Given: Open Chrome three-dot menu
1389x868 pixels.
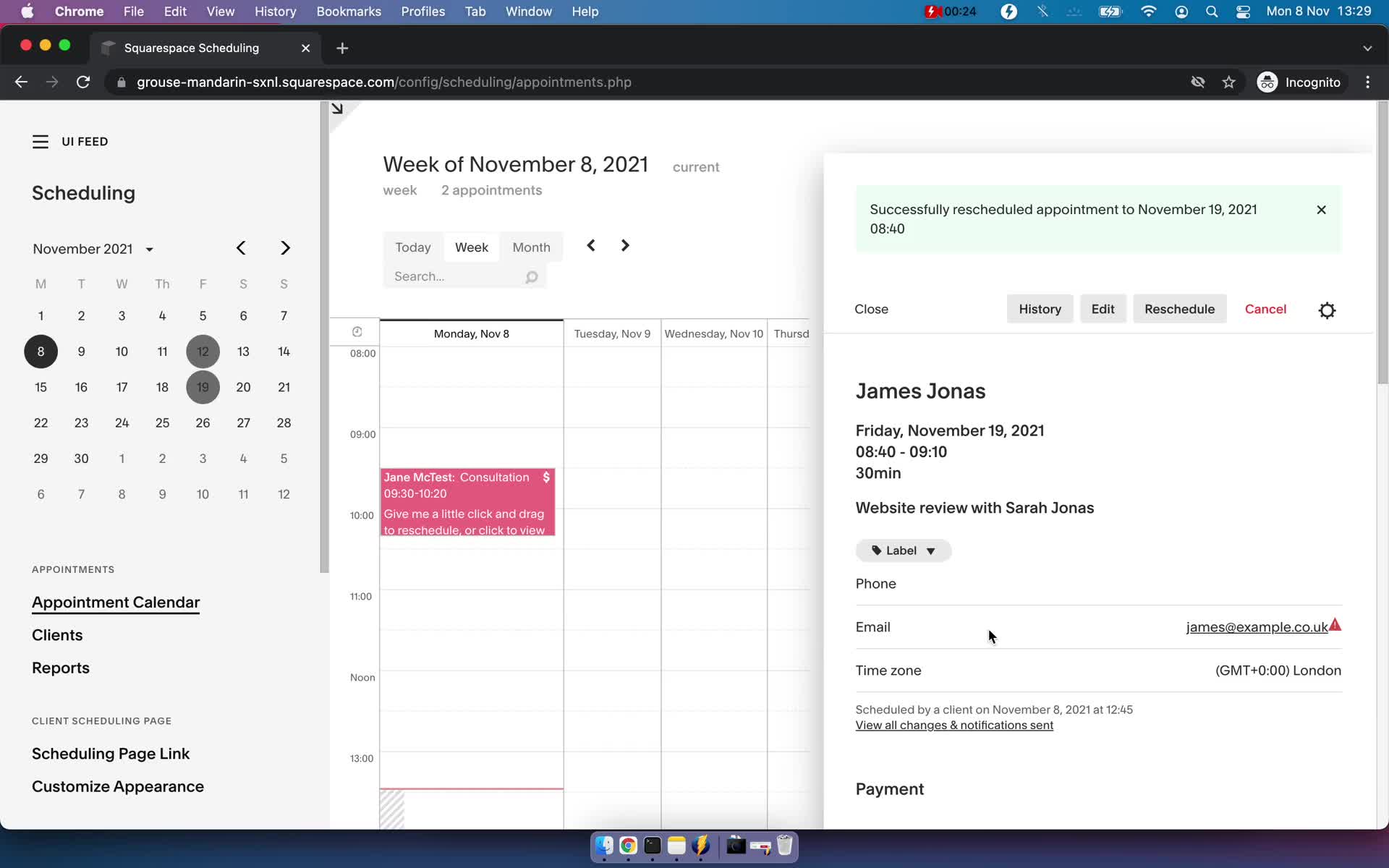Looking at the screenshot, I should (x=1367, y=82).
